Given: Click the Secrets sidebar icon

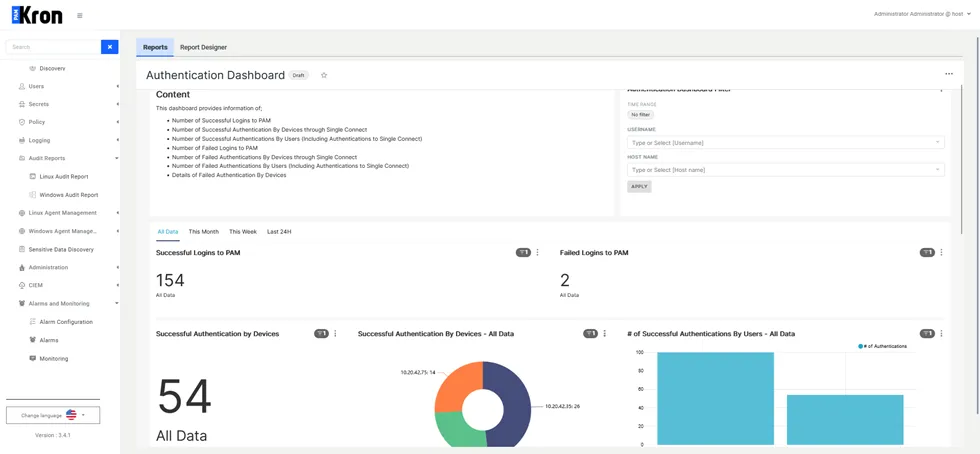Looking at the screenshot, I should pyautogui.click(x=22, y=104).
